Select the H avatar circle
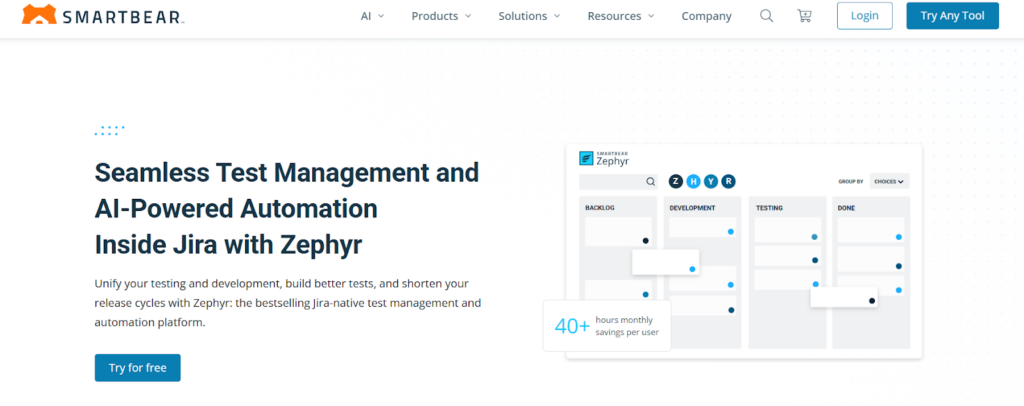Image resolution: width=1024 pixels, height=406 pixels. pyautogui.click(x=693, y=181)
